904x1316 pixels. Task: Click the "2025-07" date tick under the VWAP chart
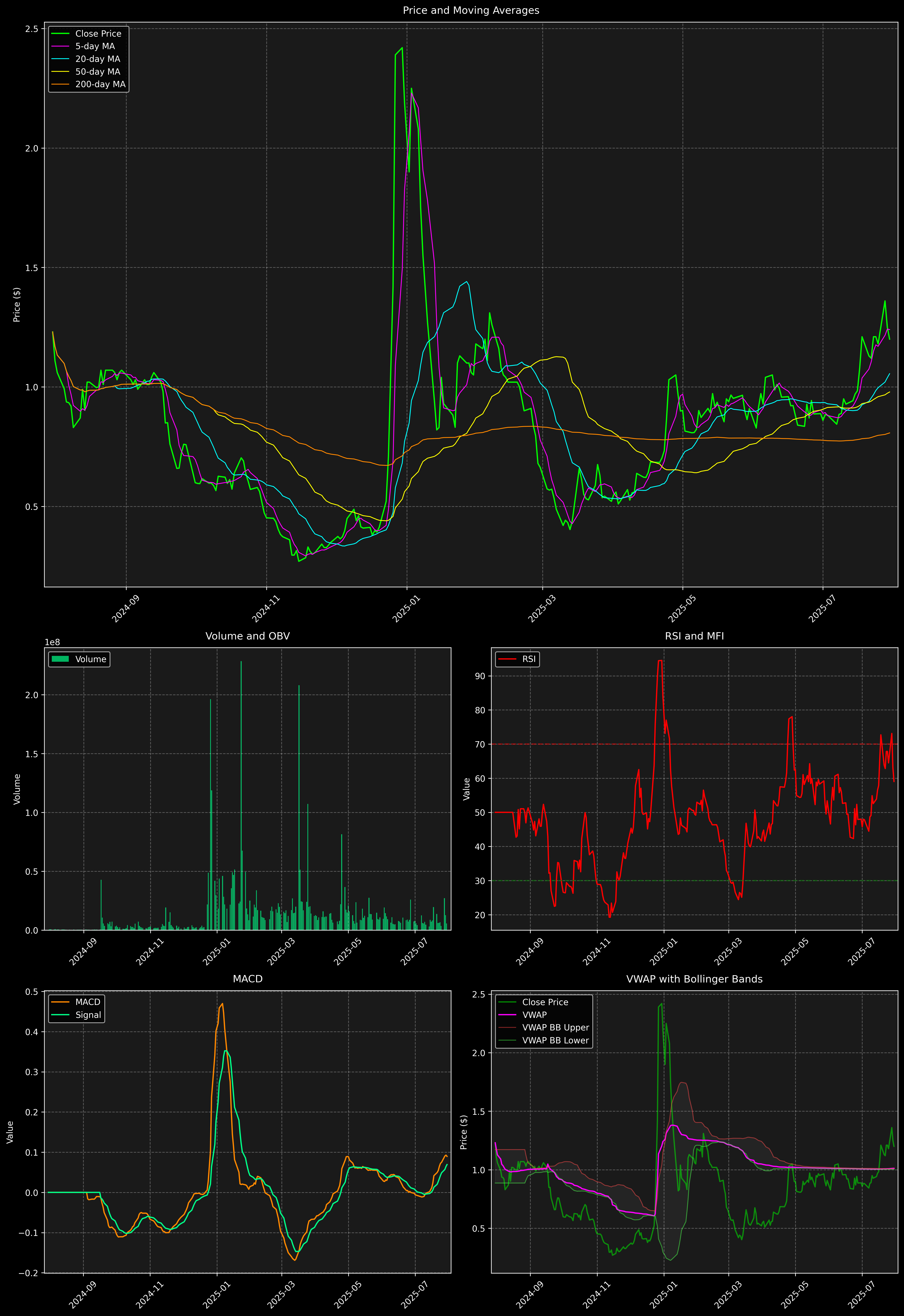click(862, 1295)
